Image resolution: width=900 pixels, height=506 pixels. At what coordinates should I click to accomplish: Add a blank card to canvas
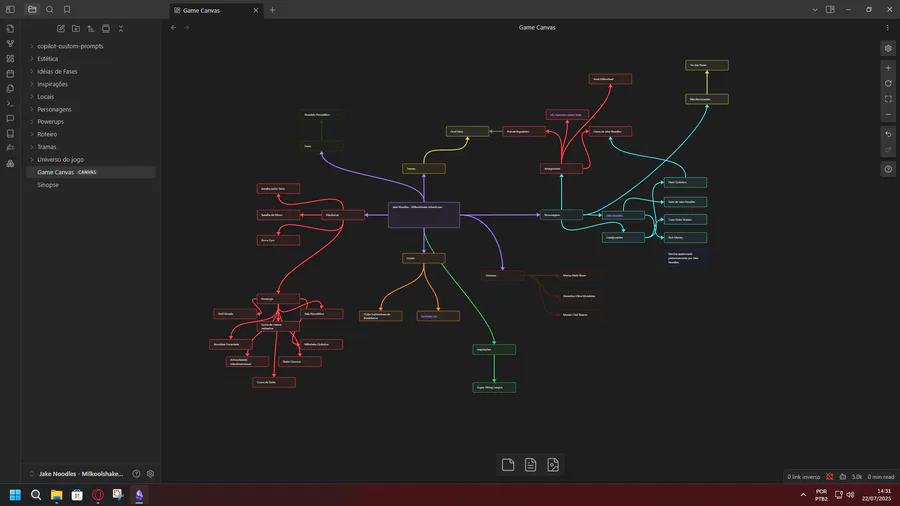tap(508, 465)
